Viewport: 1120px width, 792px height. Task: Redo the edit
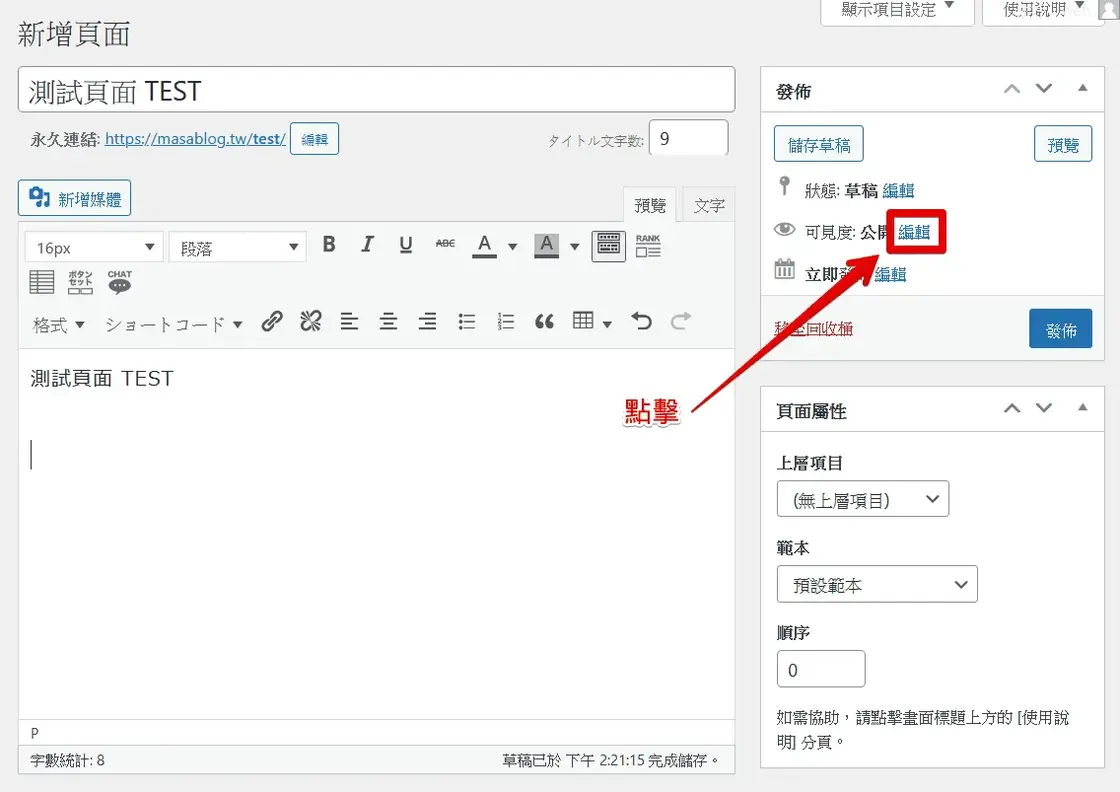click(681, 322)
